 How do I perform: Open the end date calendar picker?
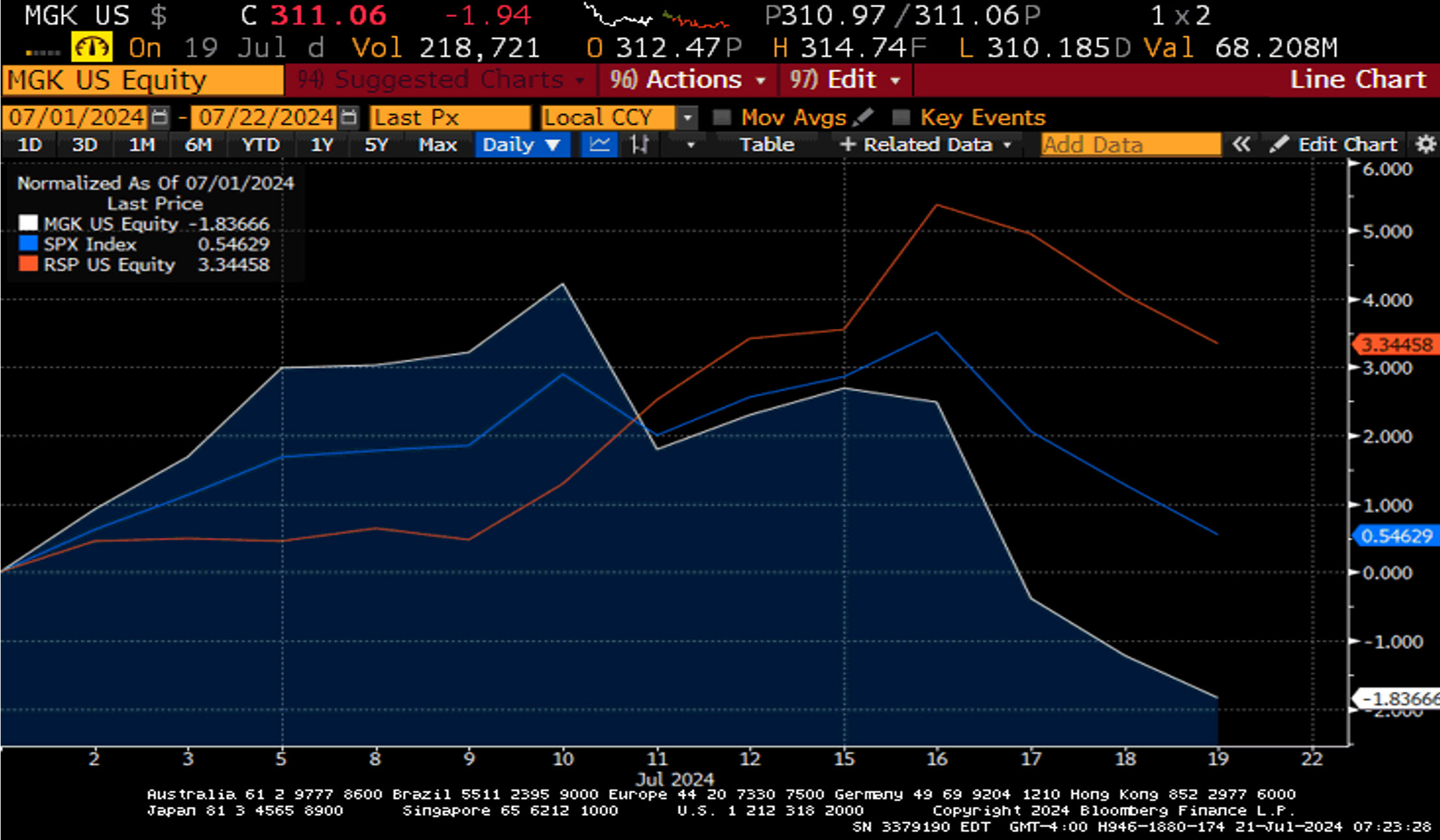point(349,118)
